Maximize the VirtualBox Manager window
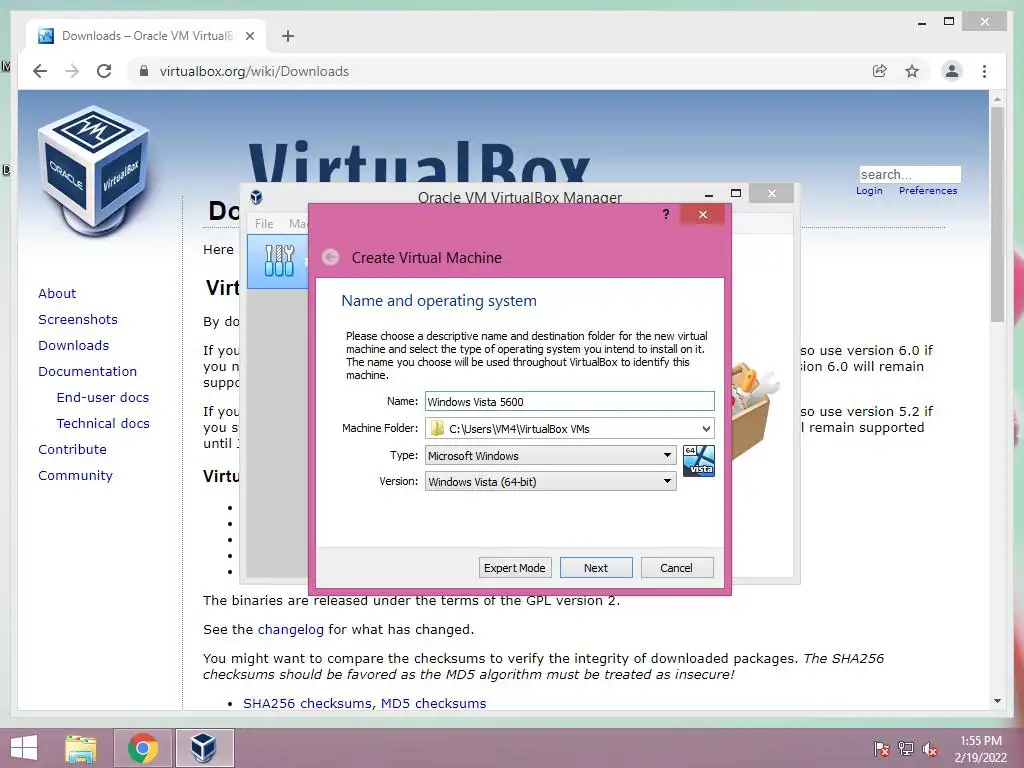1024x768 pixels. (x=736, y=193)
